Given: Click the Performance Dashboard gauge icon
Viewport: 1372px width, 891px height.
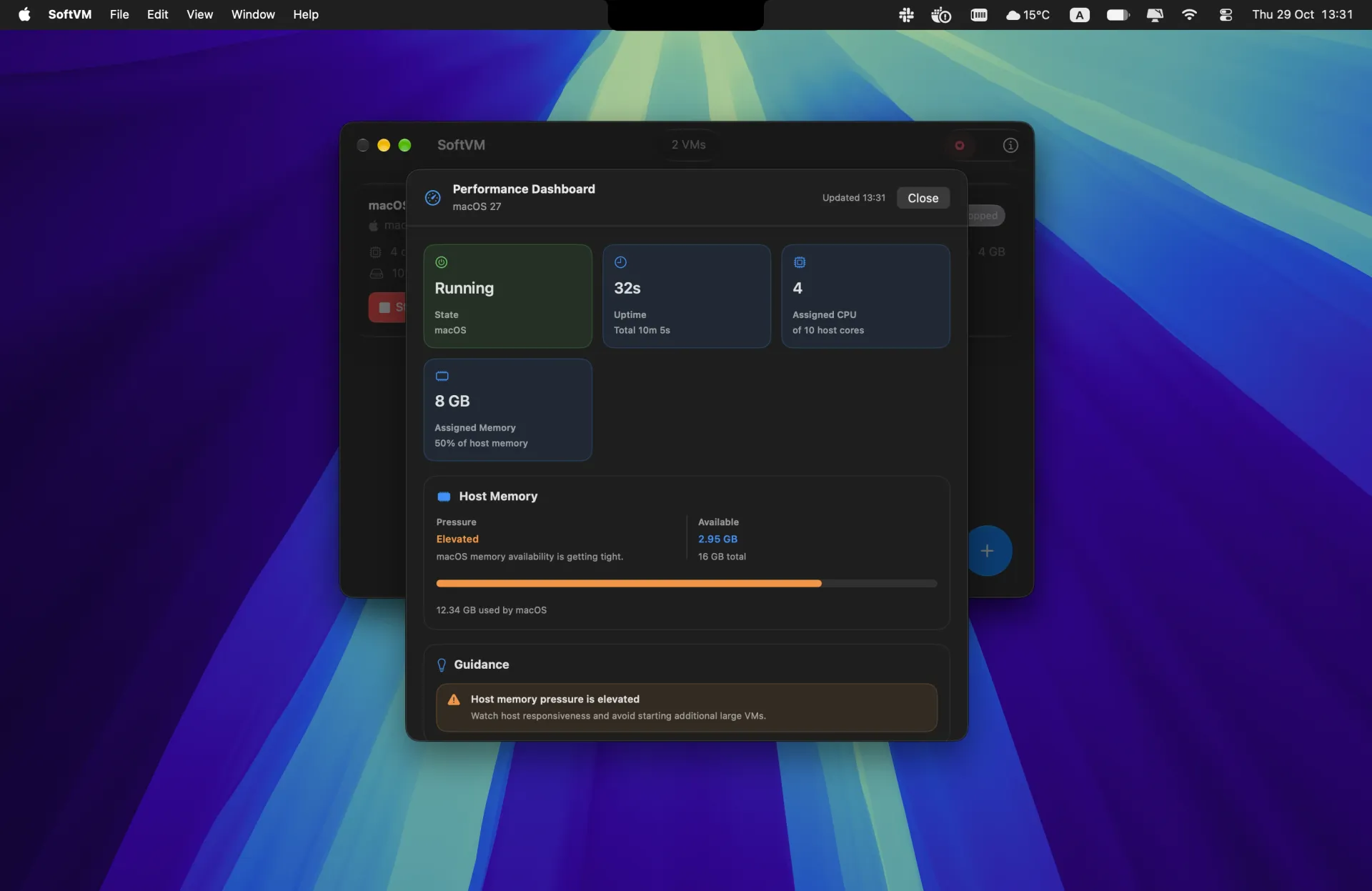Looking at the screenshot, I should 433,198.
